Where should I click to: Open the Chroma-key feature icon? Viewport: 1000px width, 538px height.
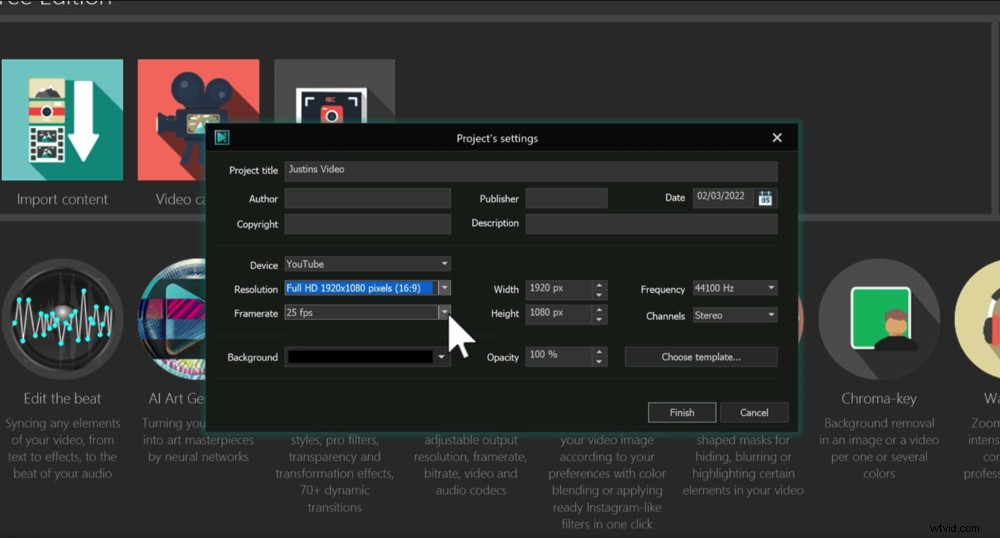pos(879,319)
